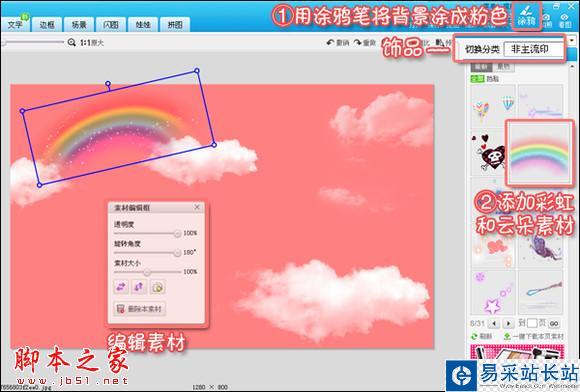Click 一键下载本页素材 download link
Viewport: 580px width, 392px height.
pos(534,337)
